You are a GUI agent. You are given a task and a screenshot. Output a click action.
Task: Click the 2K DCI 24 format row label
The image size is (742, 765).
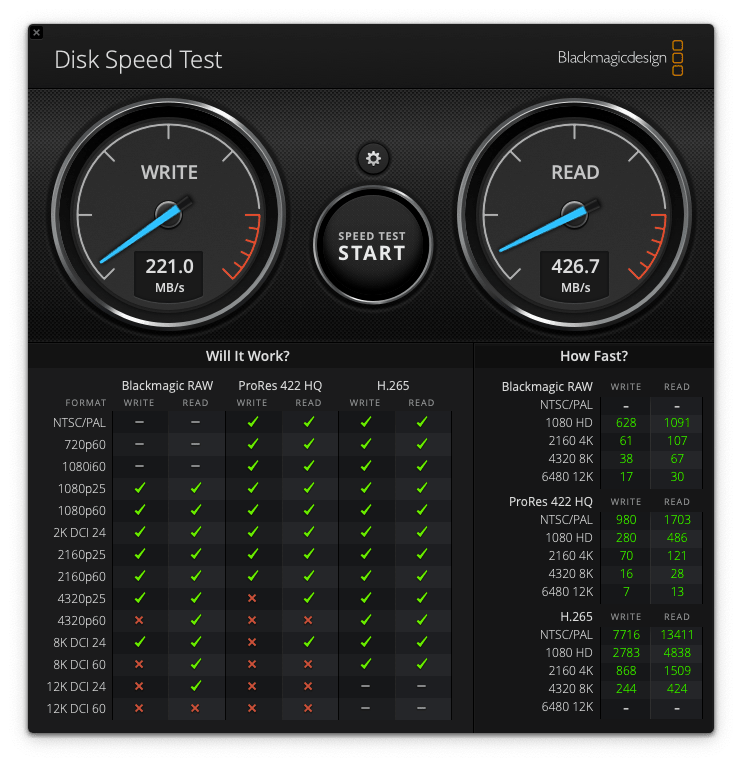click(80, 532)
